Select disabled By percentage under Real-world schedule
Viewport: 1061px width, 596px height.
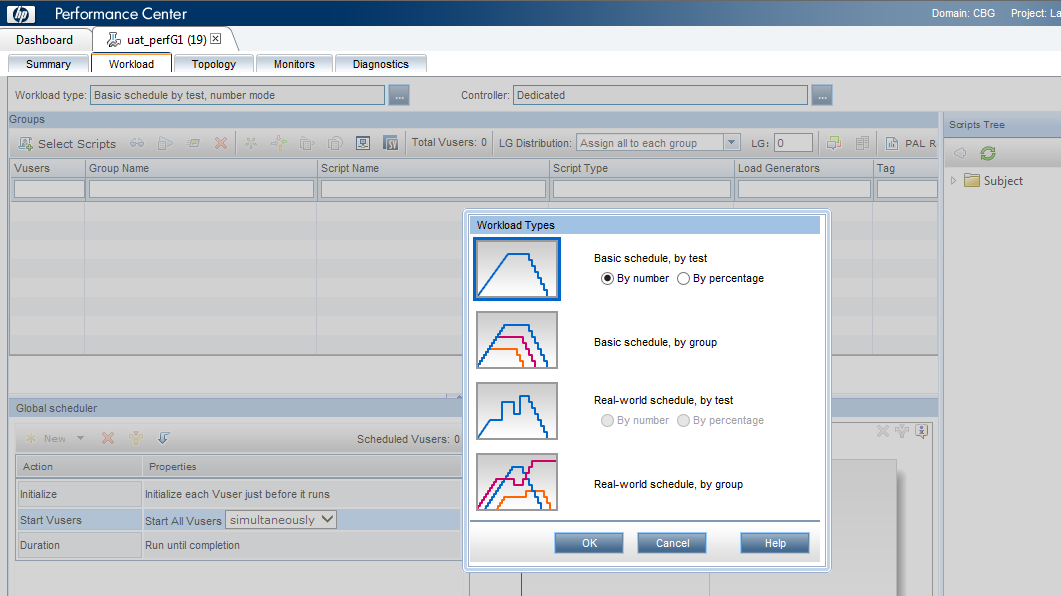pyautogui.click(x=683, y=420)
